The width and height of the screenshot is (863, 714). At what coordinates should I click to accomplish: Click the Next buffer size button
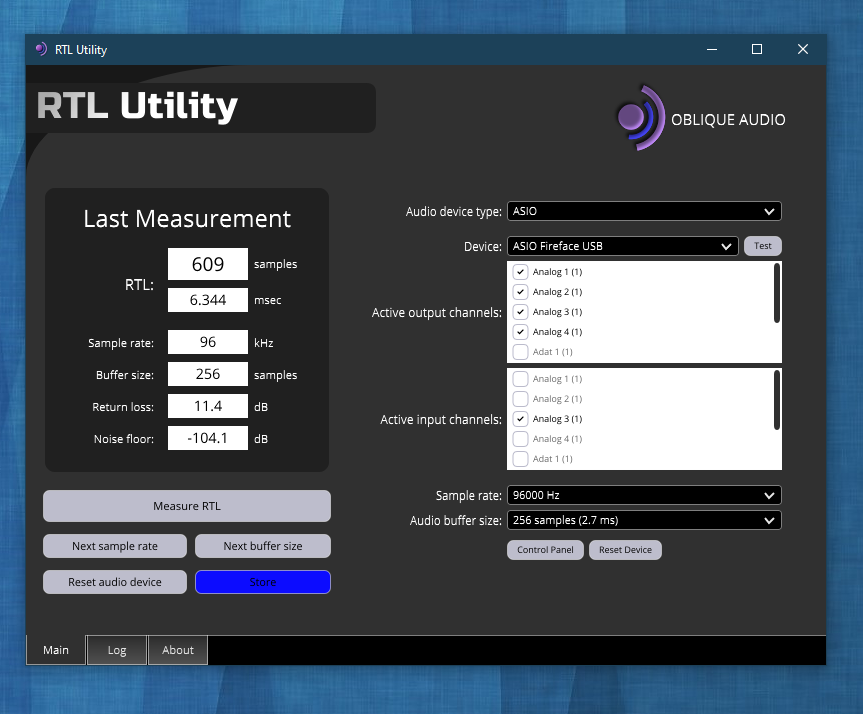[x=263, y=546]
